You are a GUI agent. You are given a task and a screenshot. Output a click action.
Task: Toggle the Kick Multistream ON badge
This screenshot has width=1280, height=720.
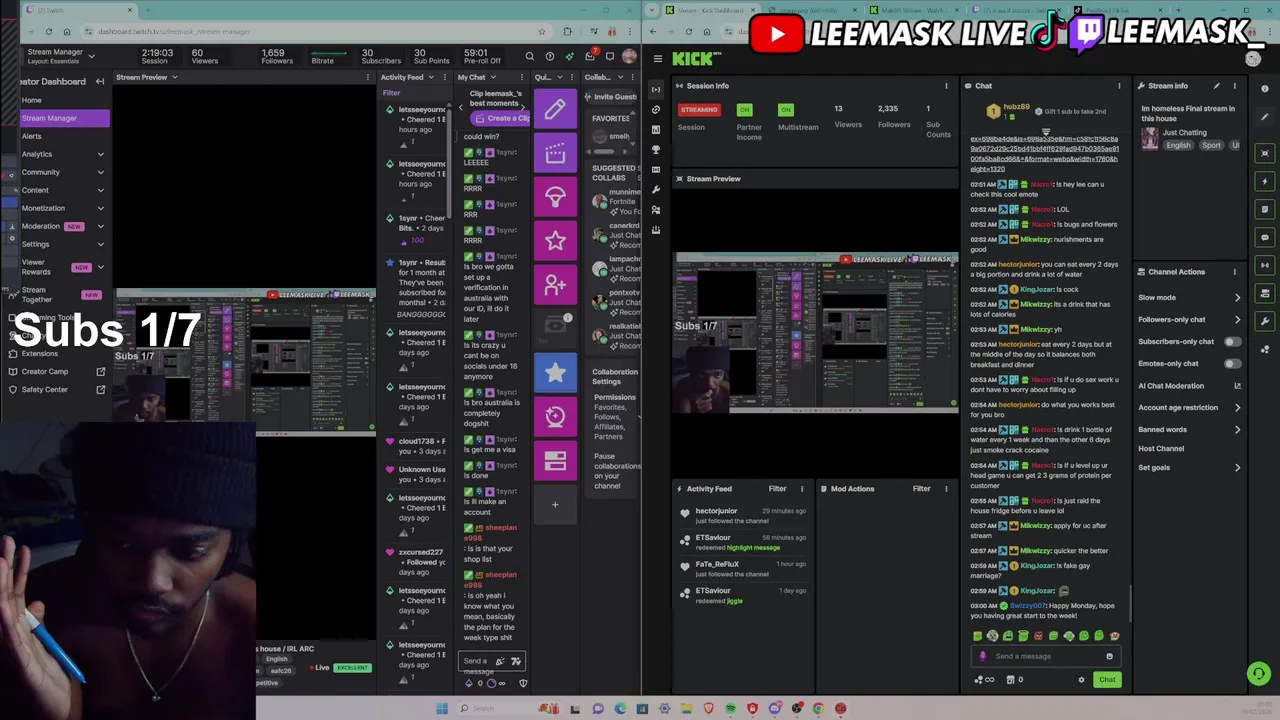click(786, 109)
